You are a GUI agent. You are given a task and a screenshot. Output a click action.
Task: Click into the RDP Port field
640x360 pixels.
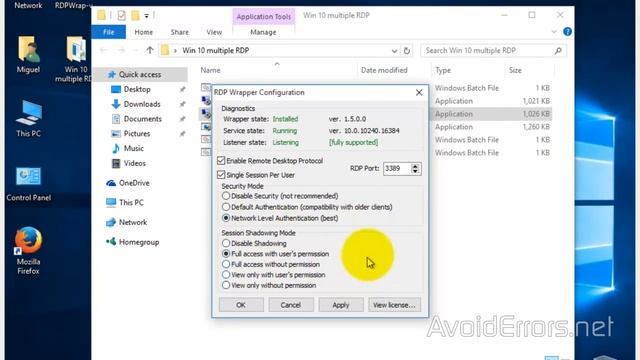point(396,169)
